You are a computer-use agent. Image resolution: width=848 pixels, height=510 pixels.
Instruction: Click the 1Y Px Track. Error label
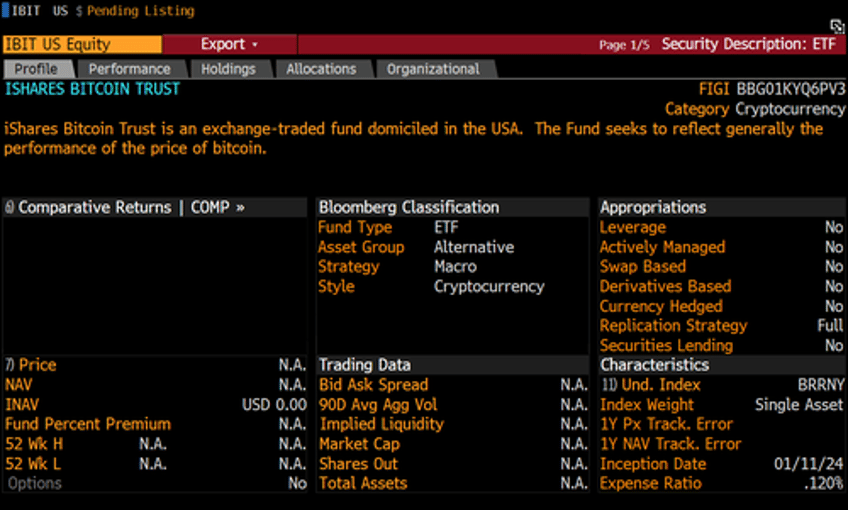click(x=667, y=425)
